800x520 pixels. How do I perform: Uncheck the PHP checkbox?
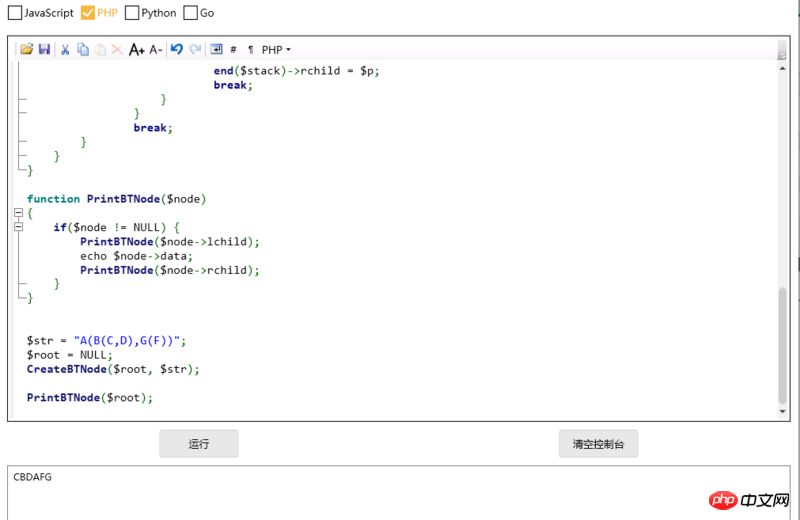pyautogui.click(x=88, y=13)
